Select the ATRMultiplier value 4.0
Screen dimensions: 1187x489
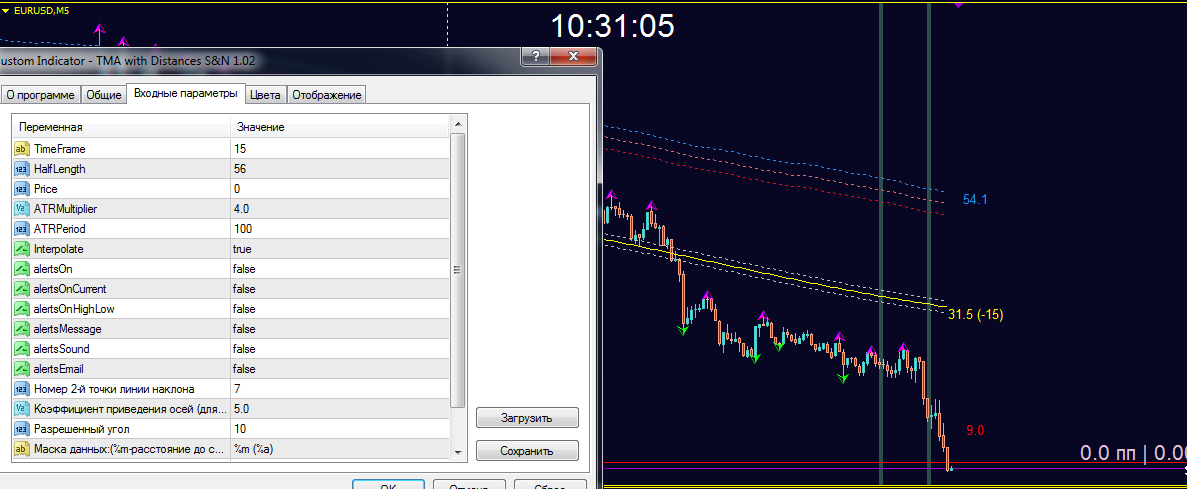click(340, 208)
